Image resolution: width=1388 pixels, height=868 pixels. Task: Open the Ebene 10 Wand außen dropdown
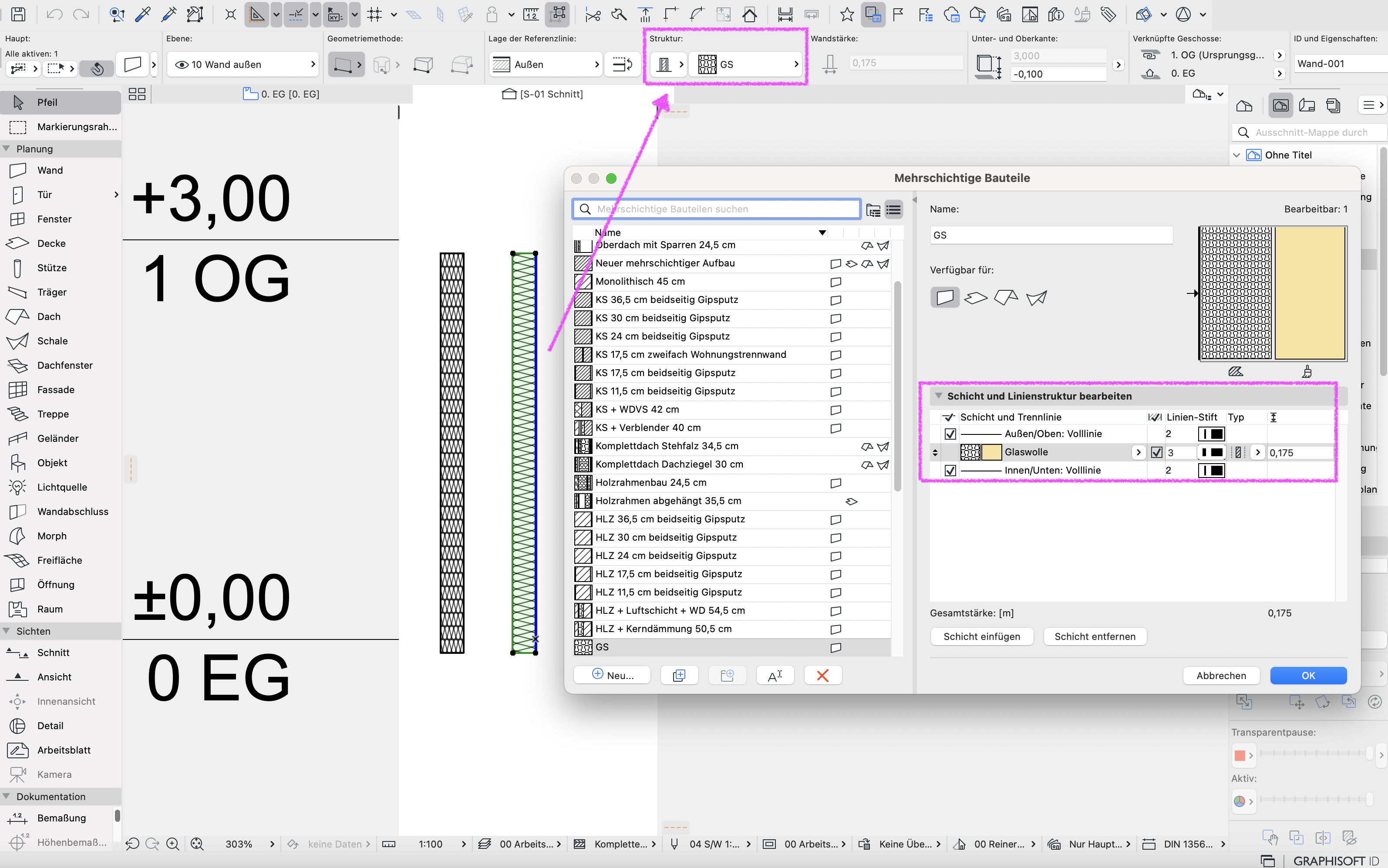pos(243,64)
